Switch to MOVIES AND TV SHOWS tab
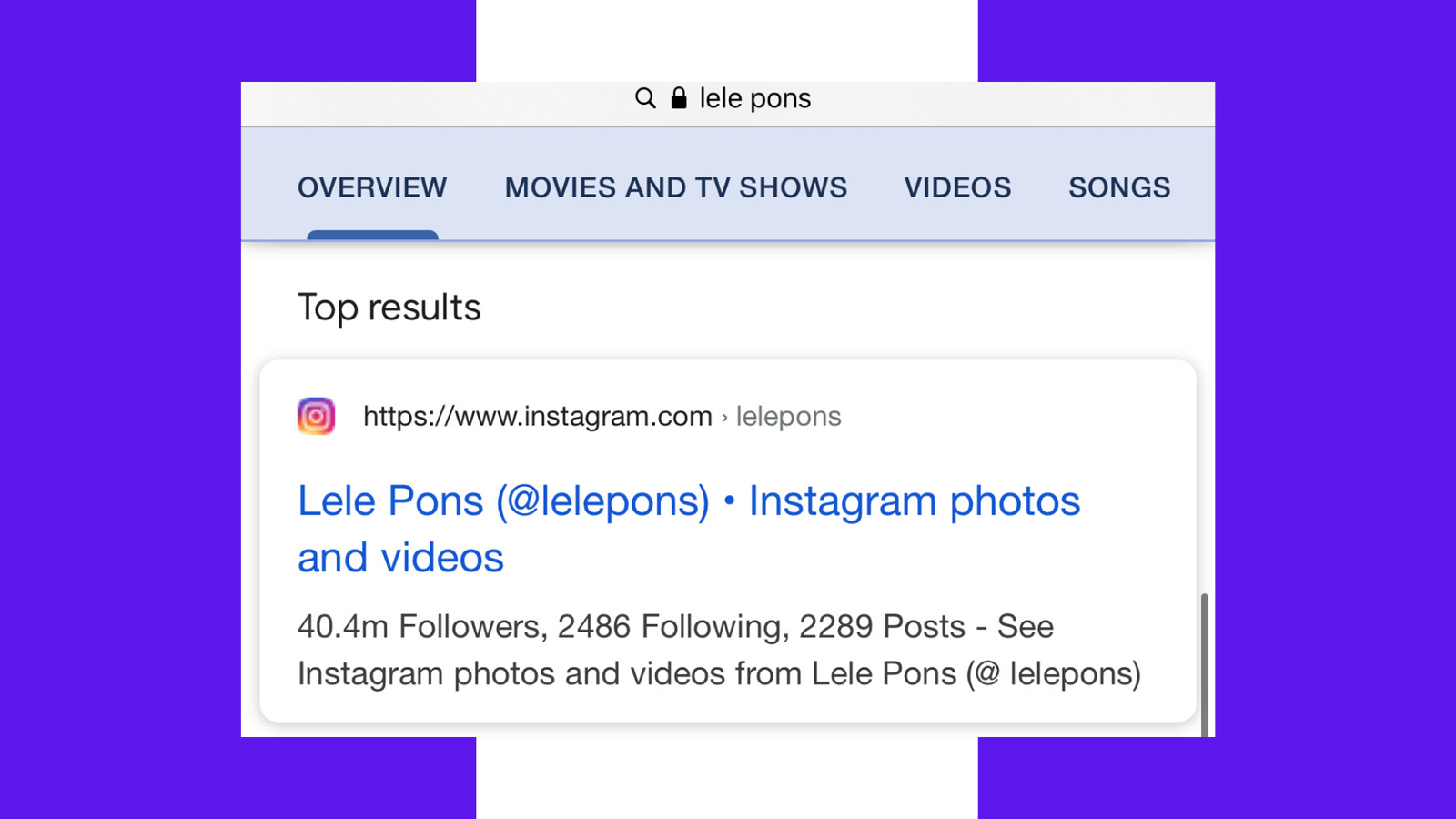Image resolution: width=1456 pixels, height=819 pixels. coord(675,187)
